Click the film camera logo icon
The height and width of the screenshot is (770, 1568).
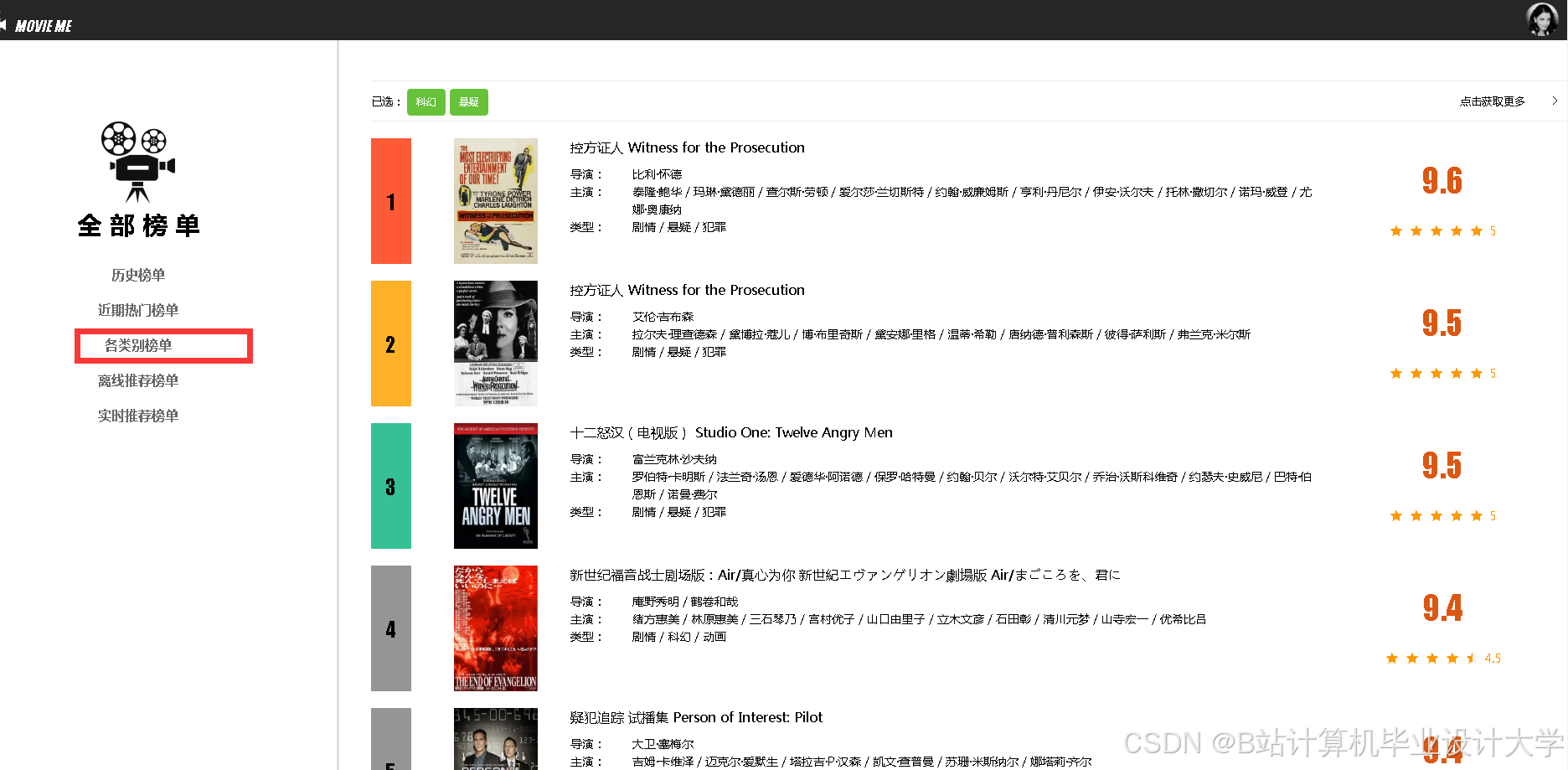click(138, 162)
